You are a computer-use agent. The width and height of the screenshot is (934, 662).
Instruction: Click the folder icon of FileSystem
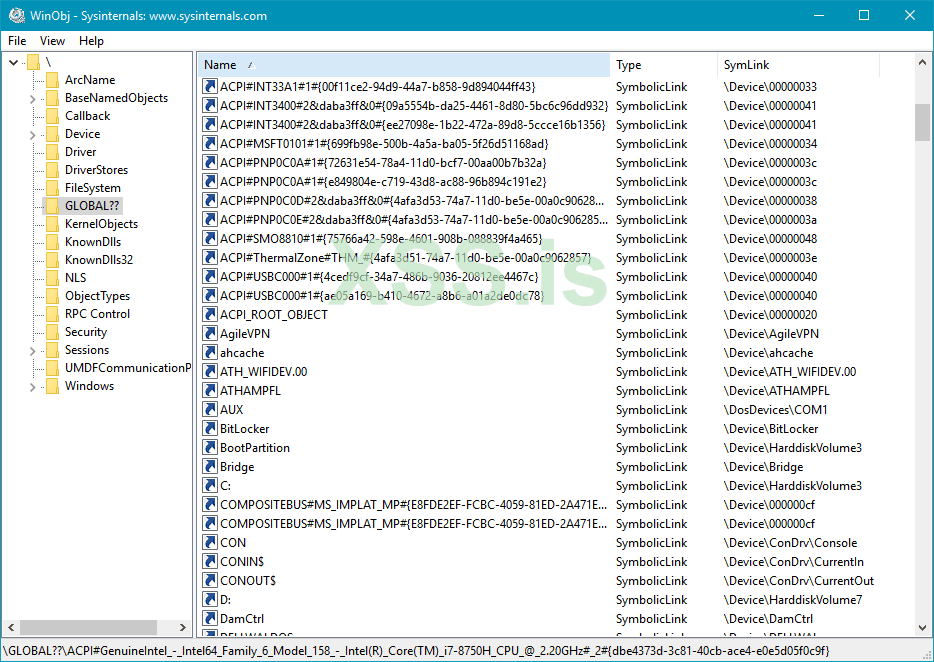52,188
